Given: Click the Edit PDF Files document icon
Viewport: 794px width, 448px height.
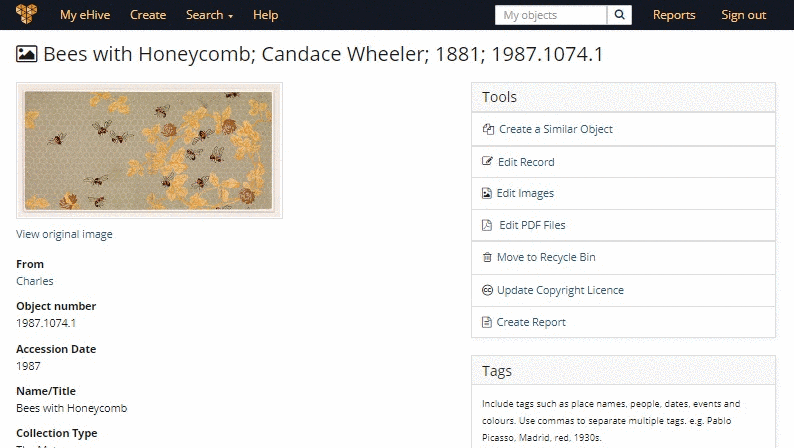Looking at the screenshot, I should point(487,225).
